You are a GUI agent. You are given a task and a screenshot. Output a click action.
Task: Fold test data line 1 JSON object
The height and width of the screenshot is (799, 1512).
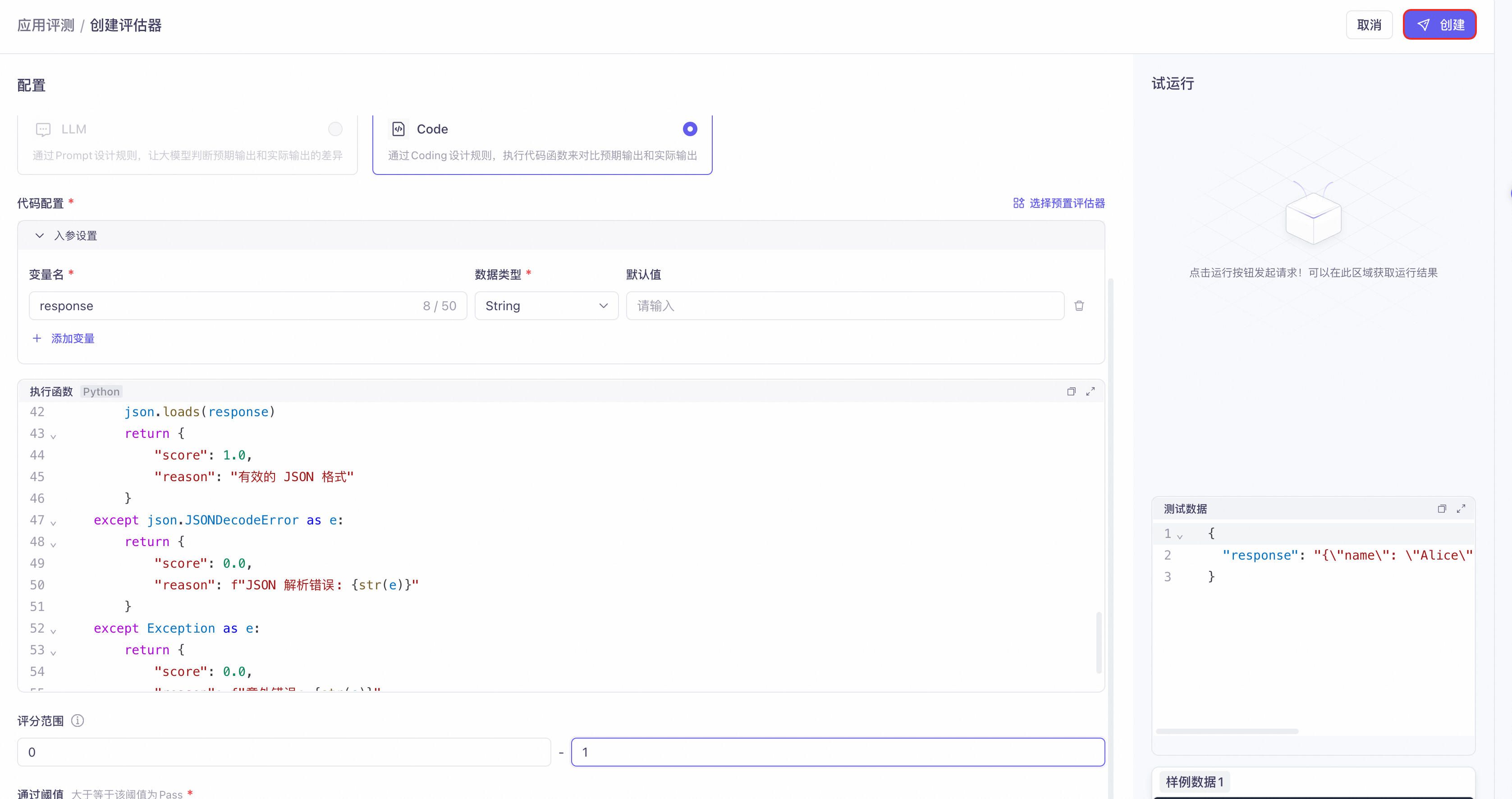(x=1180, y=535)
